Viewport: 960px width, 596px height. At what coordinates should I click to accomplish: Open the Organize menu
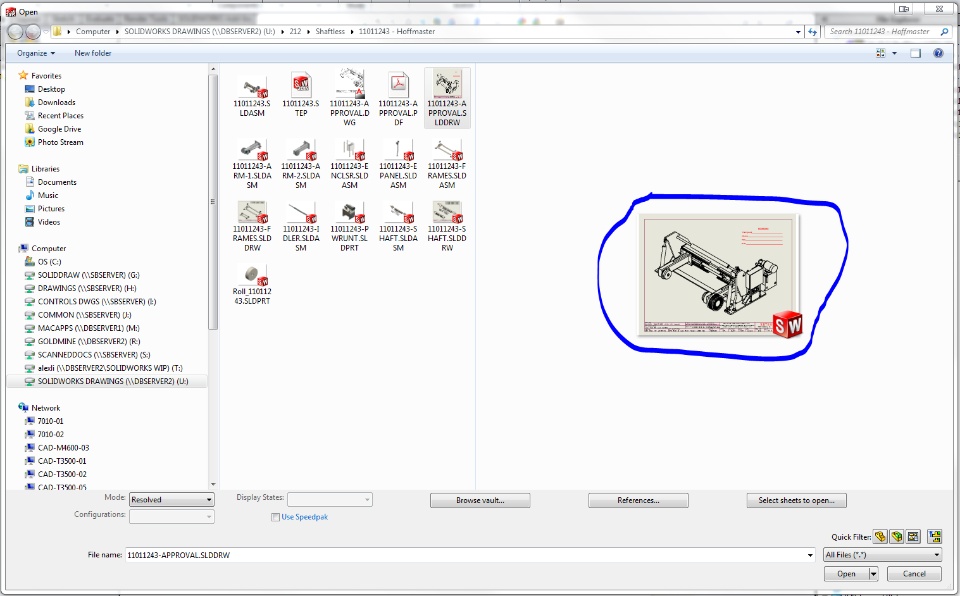[x=36, y=53]
